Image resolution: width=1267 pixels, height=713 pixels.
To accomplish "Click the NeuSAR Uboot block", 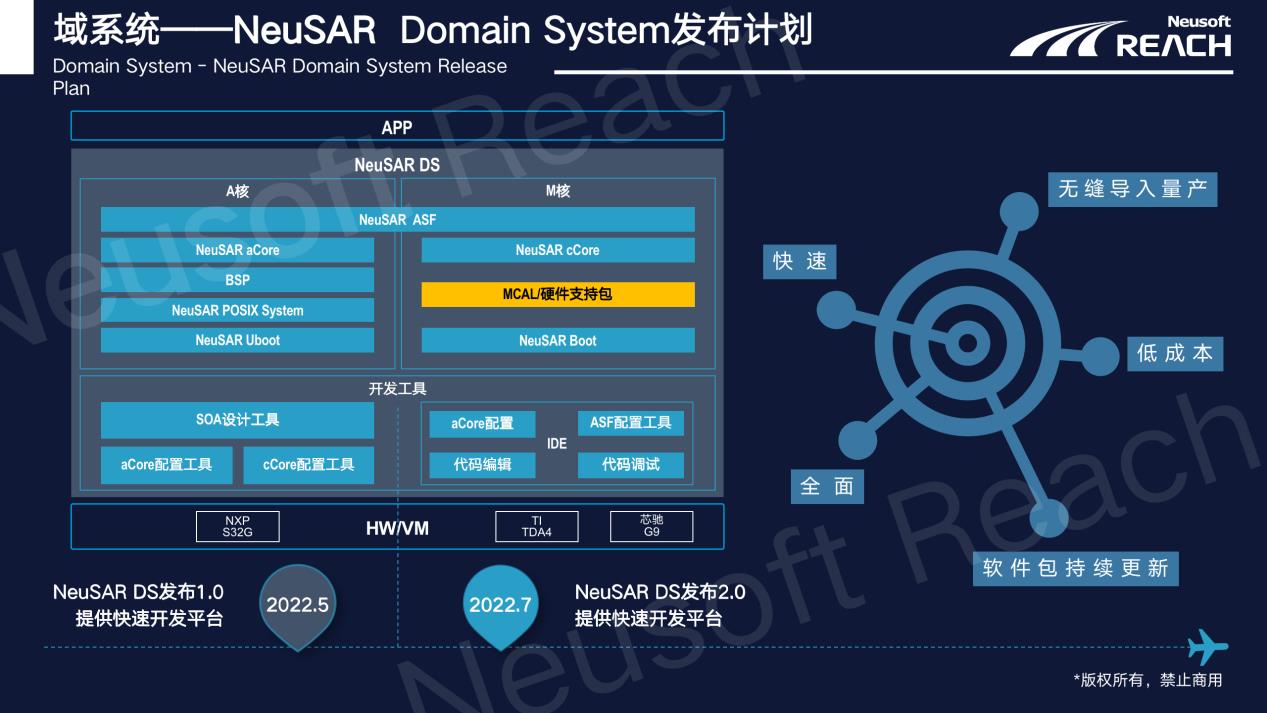I will [237, 340].
